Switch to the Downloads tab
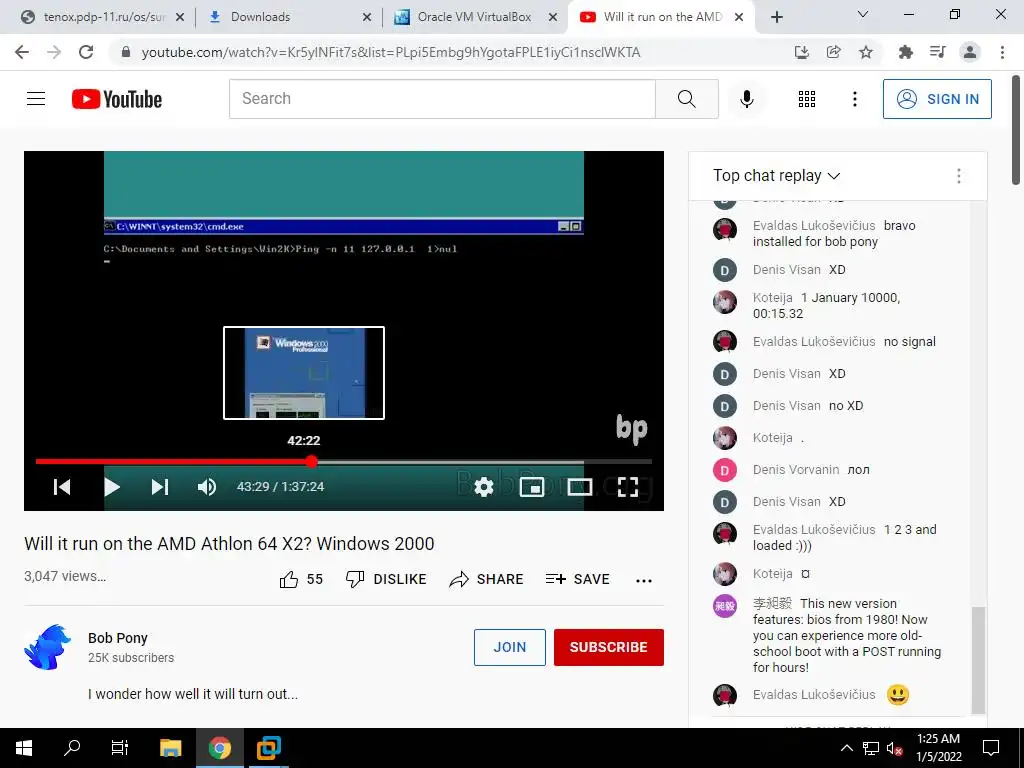This screenshot has height=768, width=1024. pyautogui.click(x=287, y=17)
